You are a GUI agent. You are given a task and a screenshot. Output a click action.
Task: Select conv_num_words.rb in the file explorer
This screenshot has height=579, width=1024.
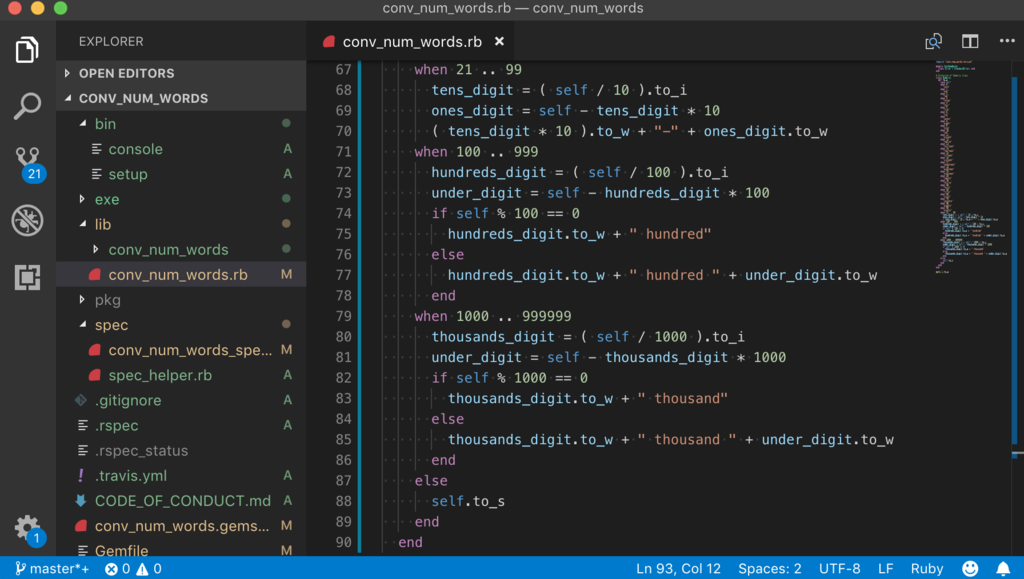[181, 274]
